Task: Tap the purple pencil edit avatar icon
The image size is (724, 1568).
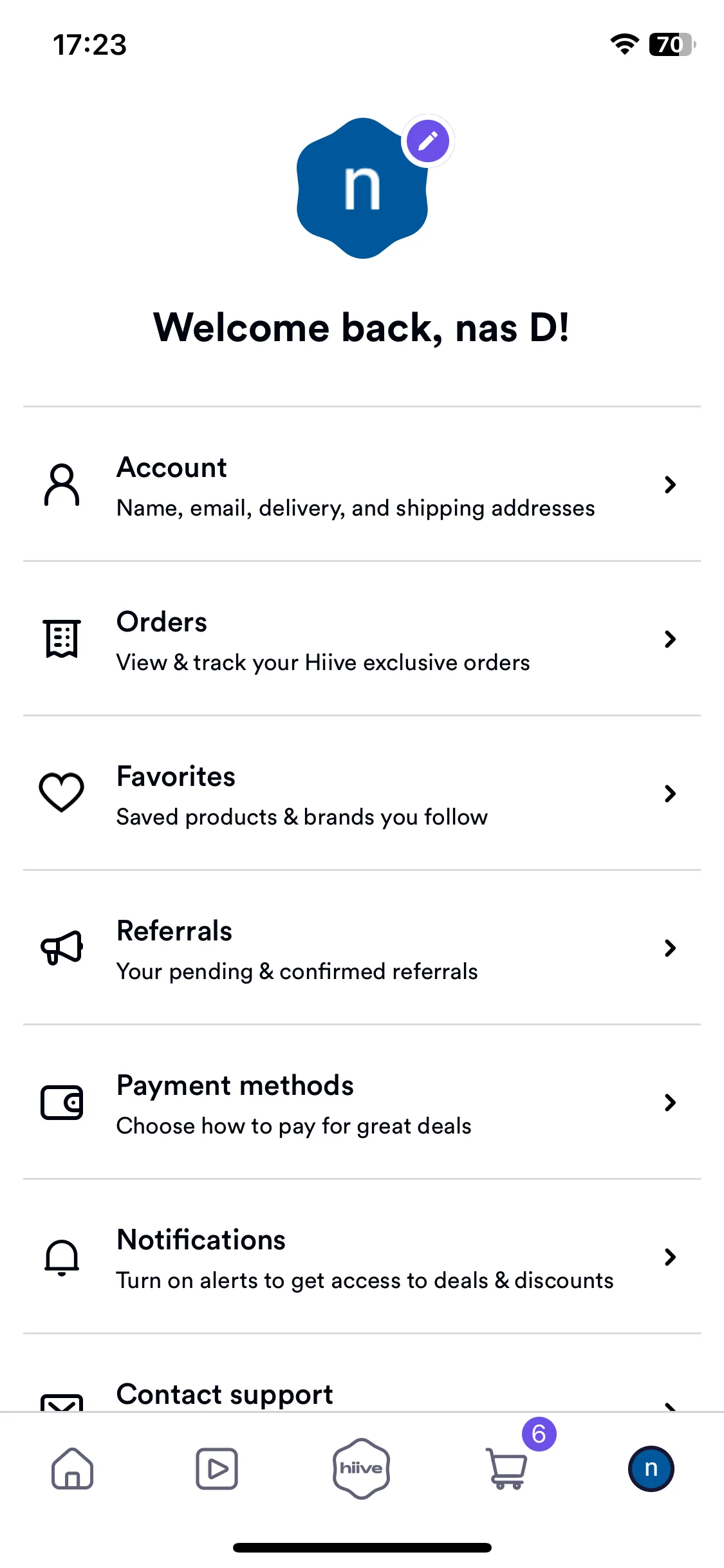Action: (428, 141)
